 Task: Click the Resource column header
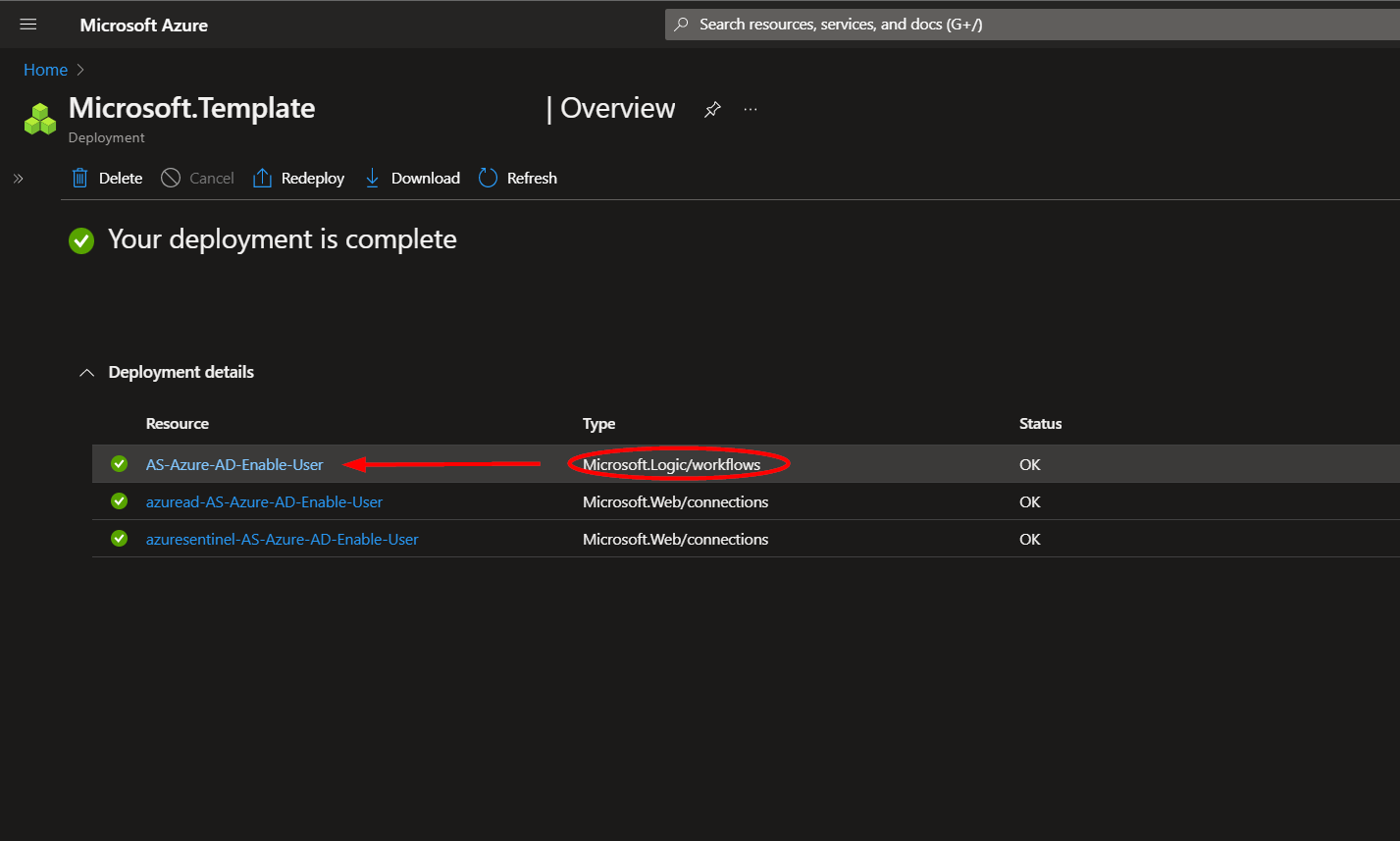[x=178, y=424]
